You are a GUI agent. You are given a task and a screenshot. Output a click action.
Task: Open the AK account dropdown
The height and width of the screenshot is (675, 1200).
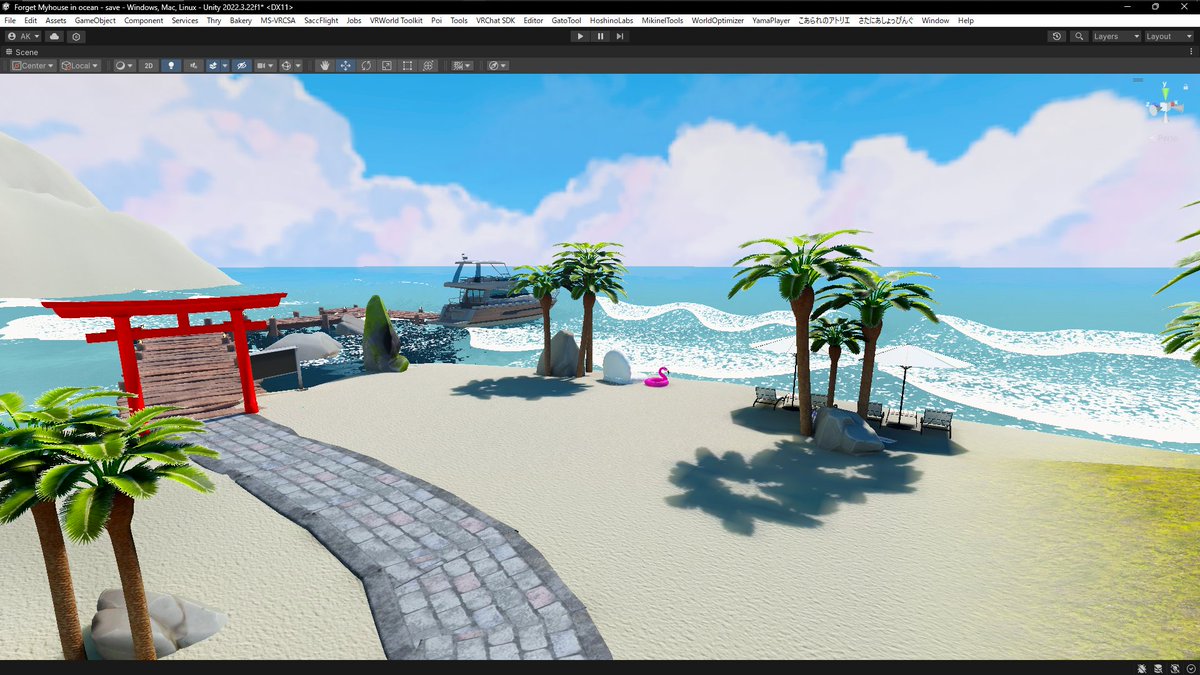pyautogui.click(x=23, y=36)
